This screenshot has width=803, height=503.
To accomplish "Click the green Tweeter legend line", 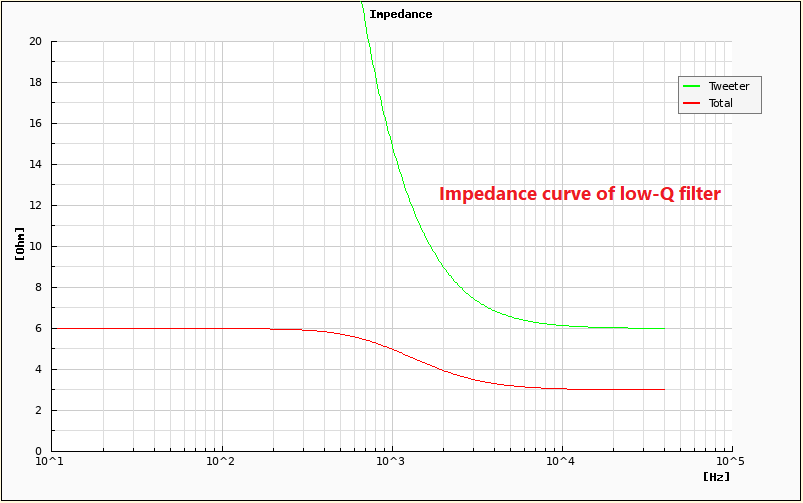I will [x=691, y=86].
